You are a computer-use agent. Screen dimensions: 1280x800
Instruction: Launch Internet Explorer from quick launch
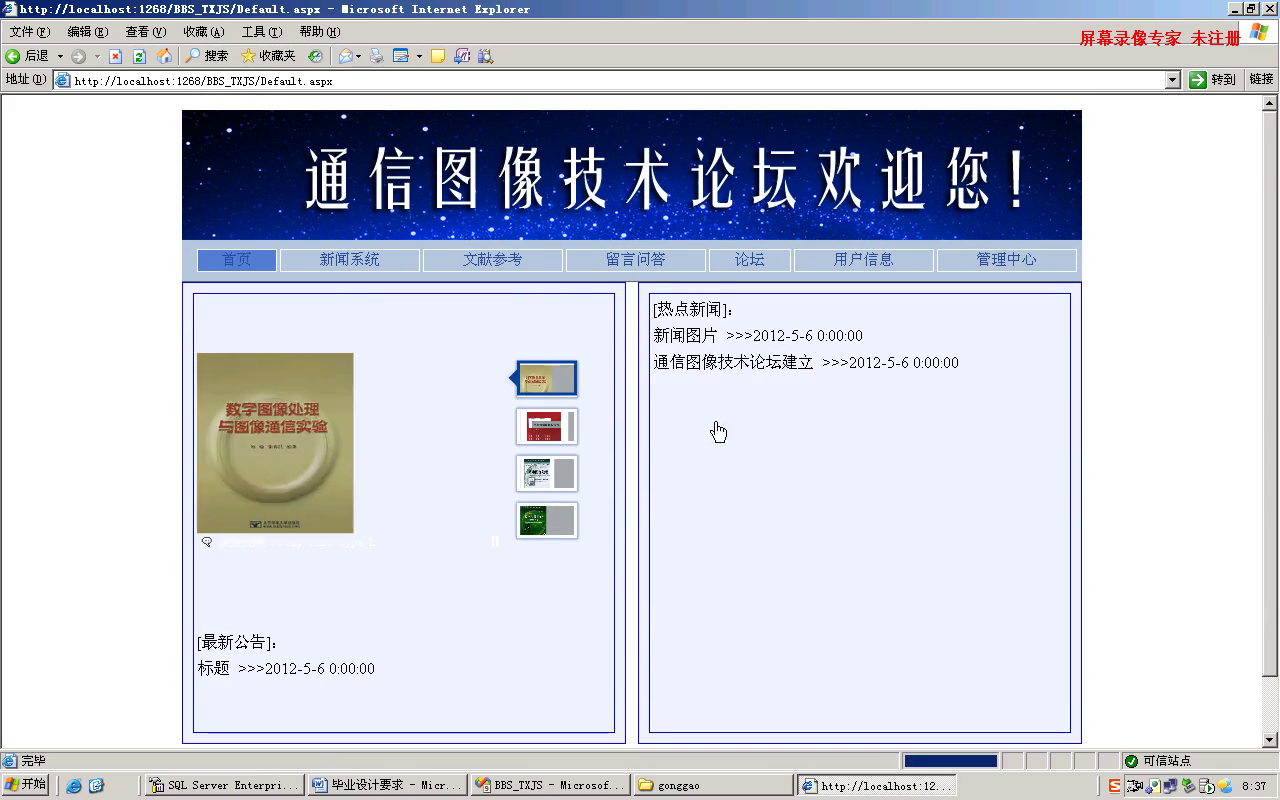click(74, 786)
